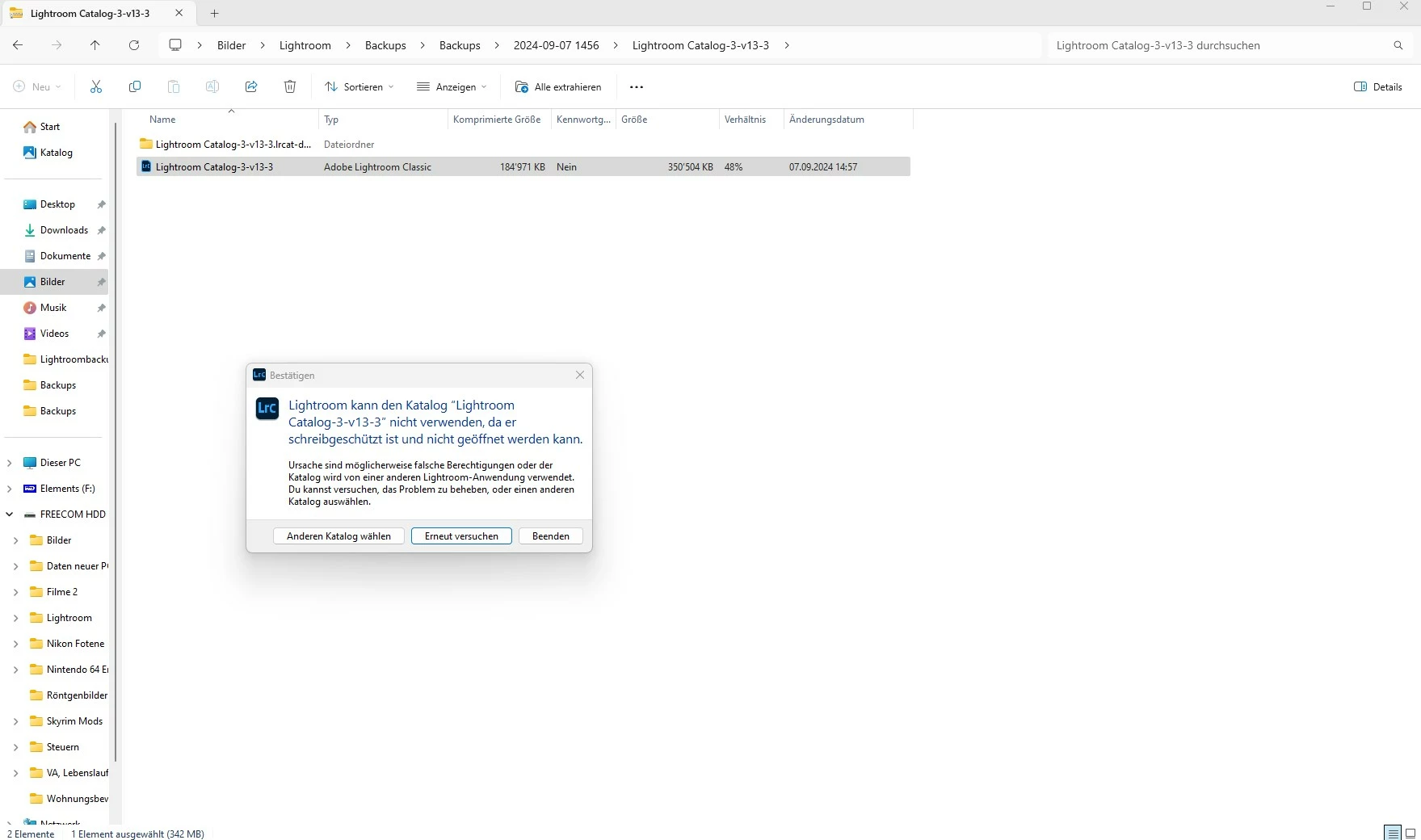The image size is (1421, 840).
Task: Open Videos in quick access
Action: coord(54,334)
